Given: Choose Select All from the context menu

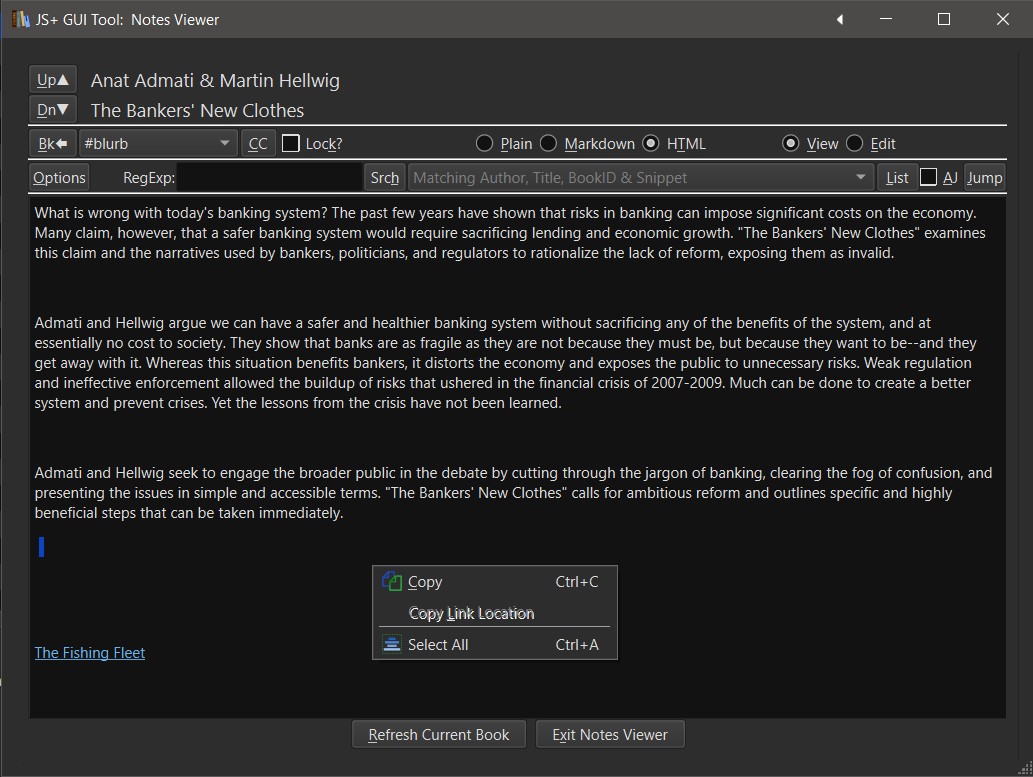Looking at the screenshot, I should coord(495,645).
